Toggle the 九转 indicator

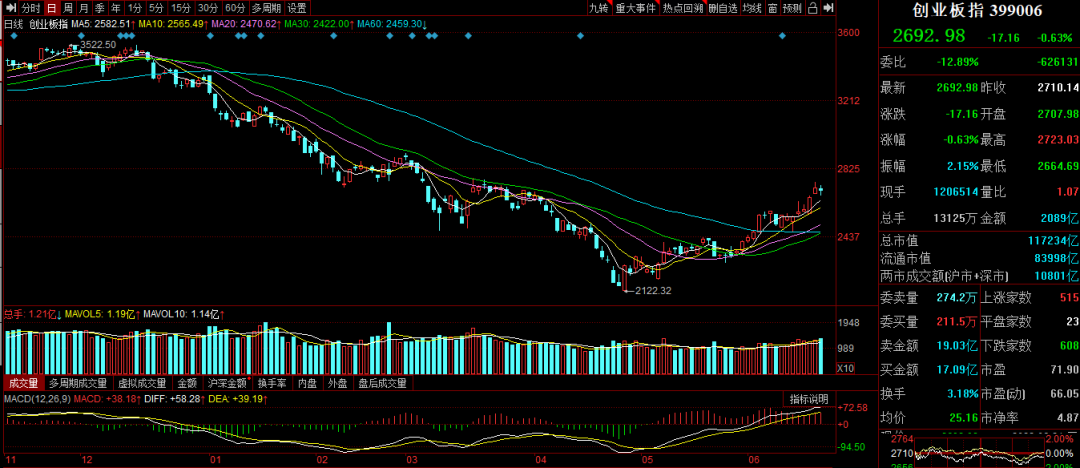[x=599, y=8]
